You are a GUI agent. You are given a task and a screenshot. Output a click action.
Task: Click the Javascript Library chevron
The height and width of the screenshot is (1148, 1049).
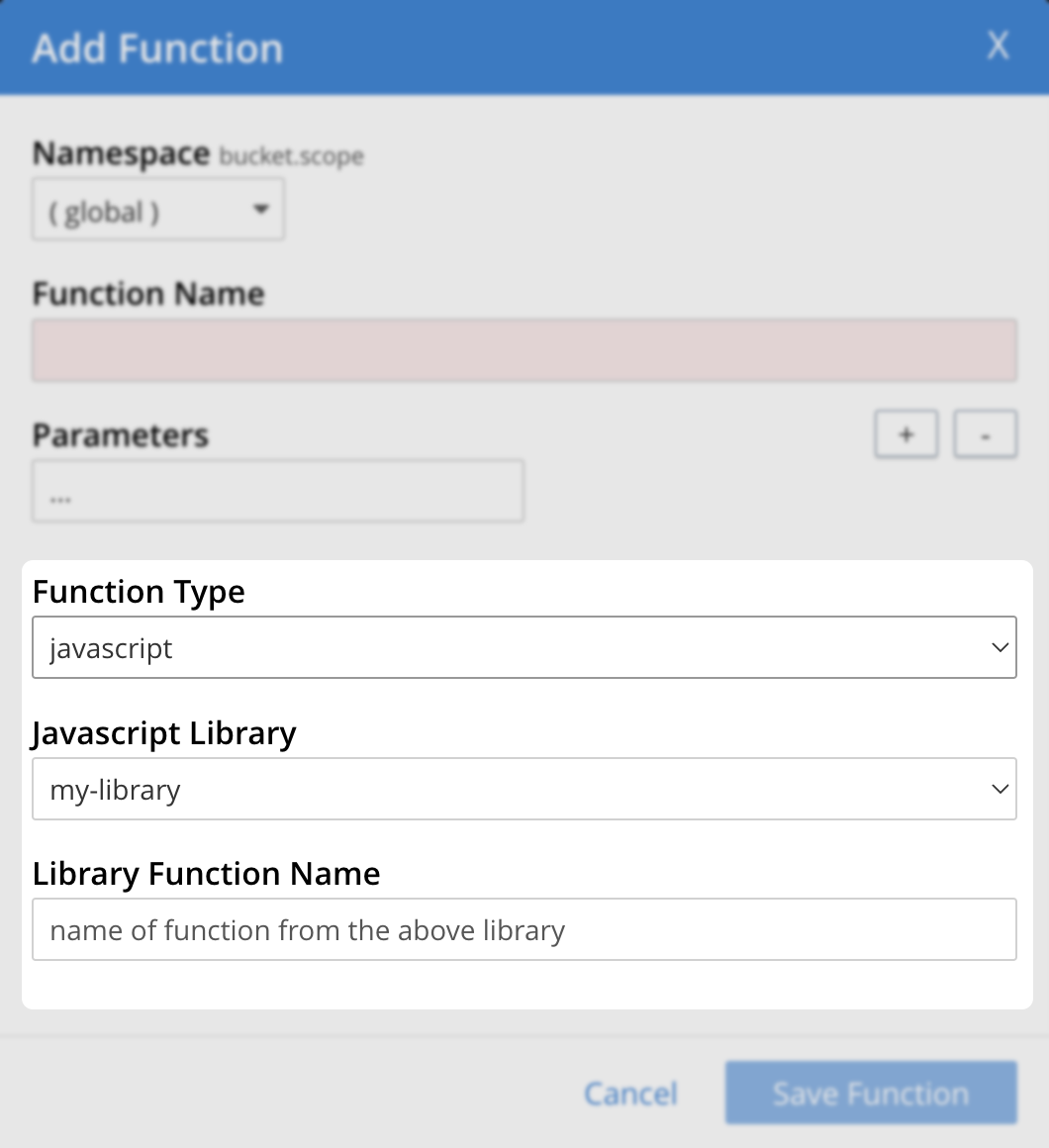point(1000,789)
